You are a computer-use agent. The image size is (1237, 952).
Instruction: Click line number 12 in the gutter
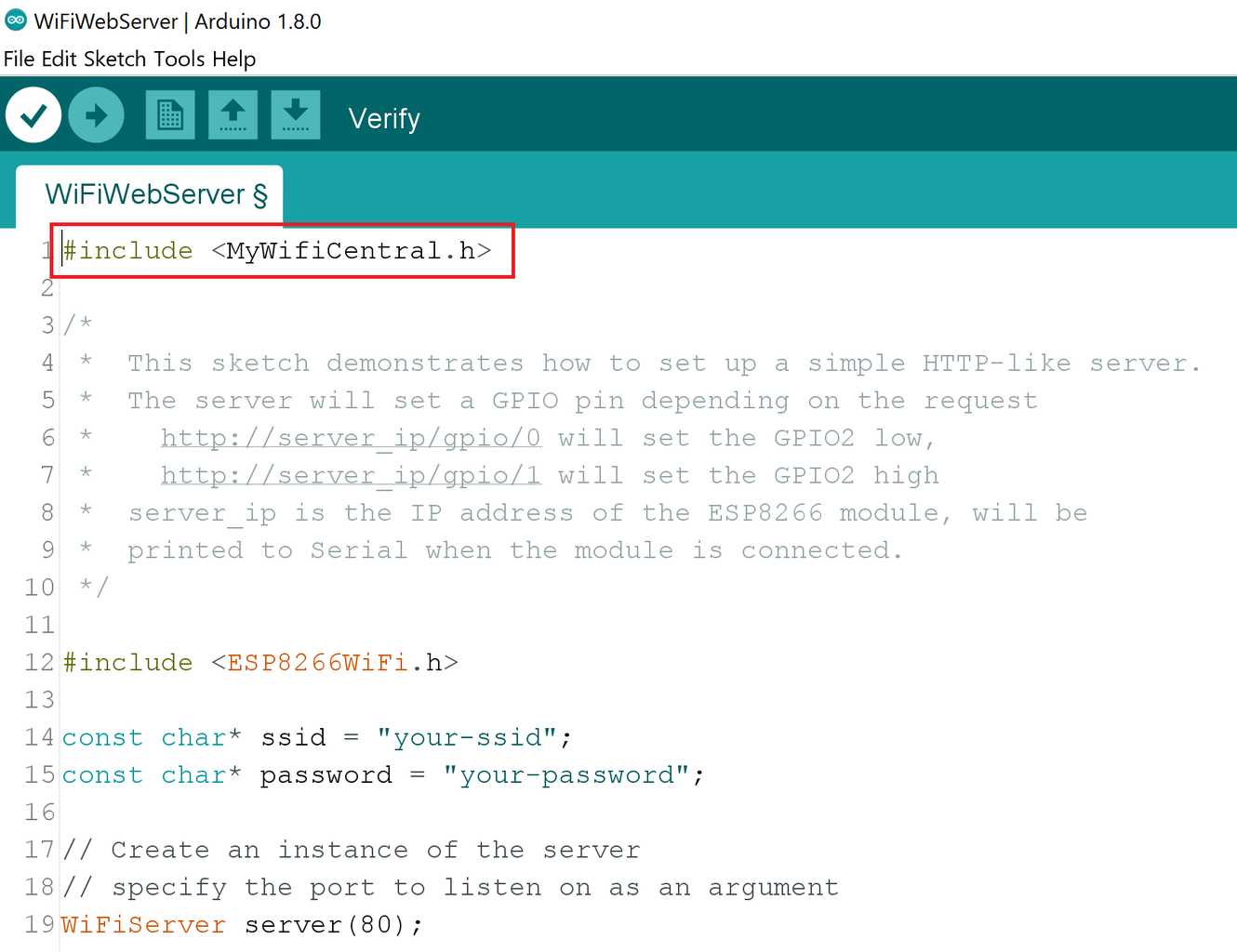point(39,662)
